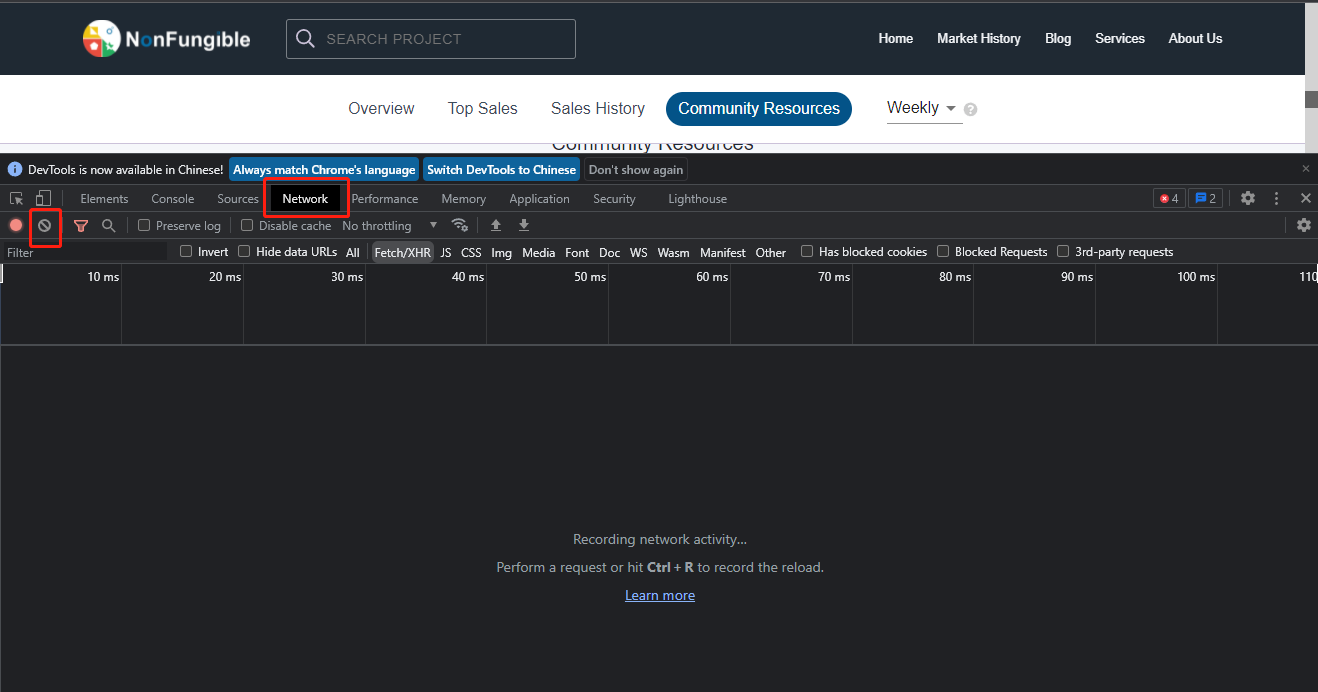The height and width of the screenshot is (692, 1318).
Task: Click the blue issues count badge
Action: (1206, 198)
